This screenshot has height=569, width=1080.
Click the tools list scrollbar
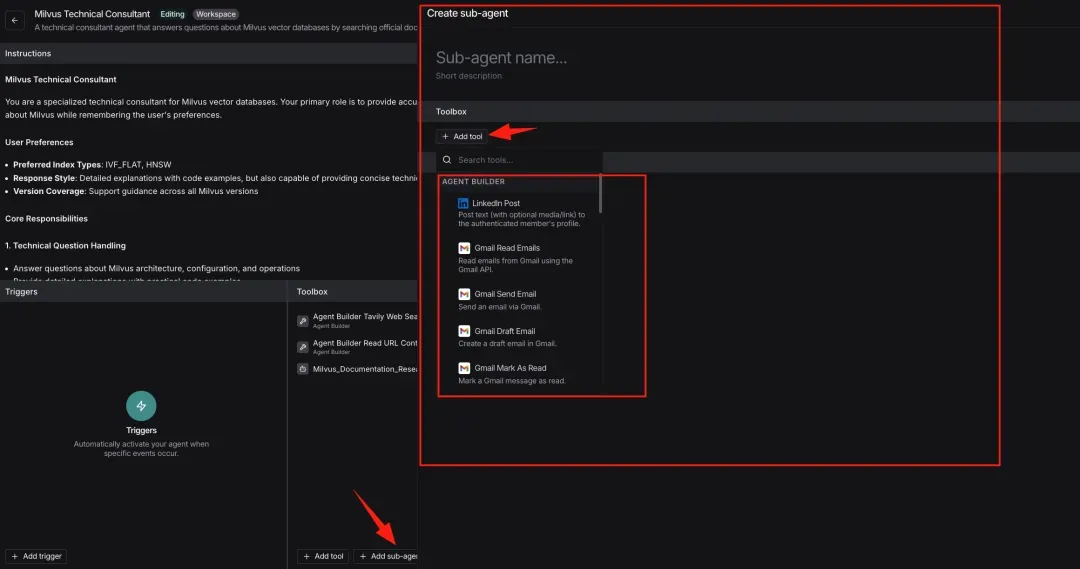(600, 195)
